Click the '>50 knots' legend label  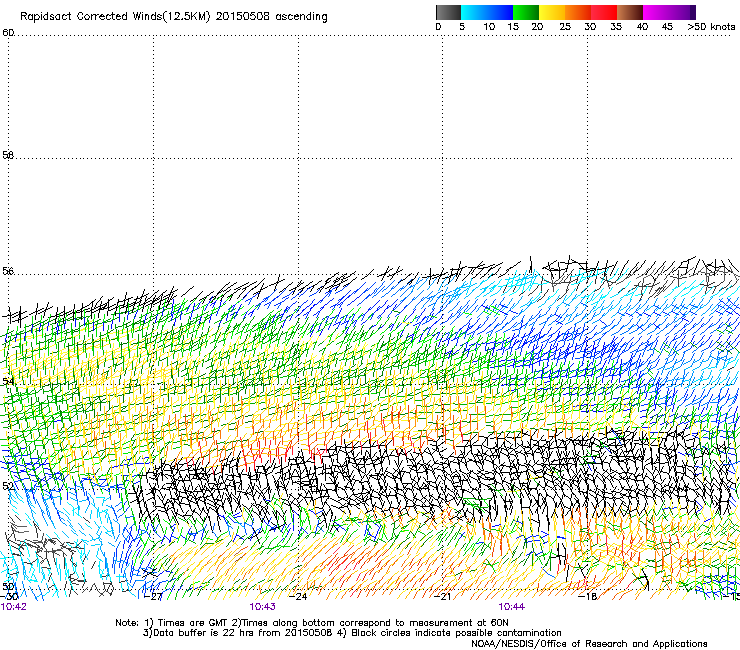click(x=711, y=27)
